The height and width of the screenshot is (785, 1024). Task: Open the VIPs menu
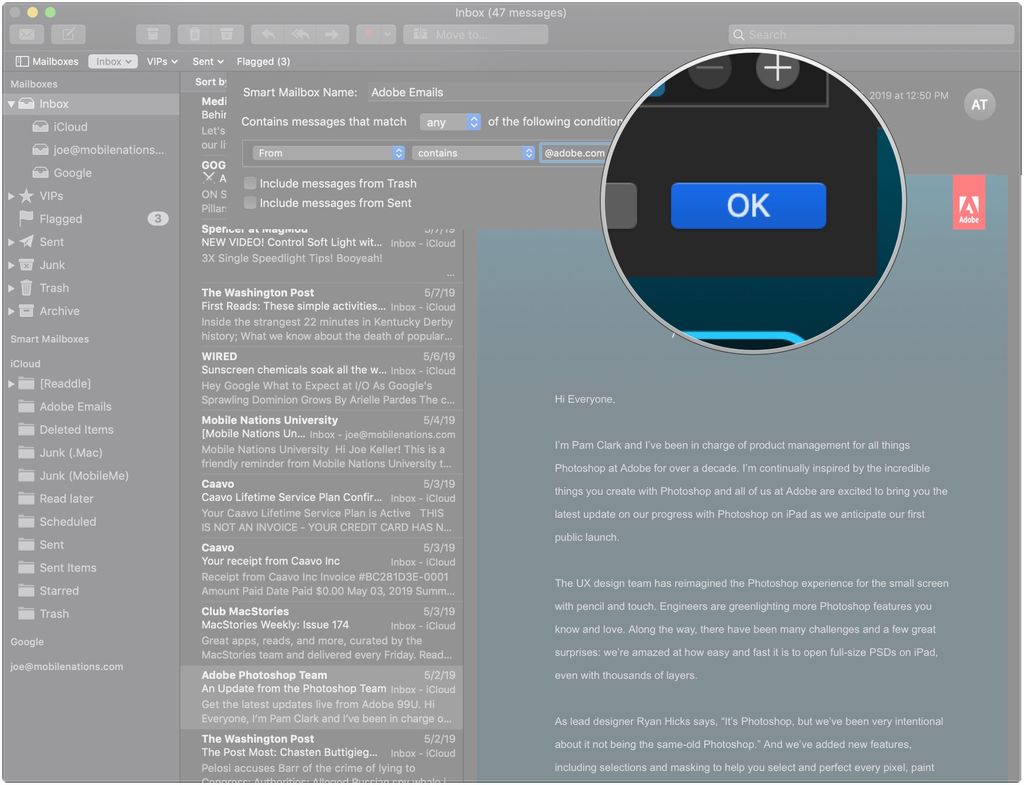[x=161, y=61]
